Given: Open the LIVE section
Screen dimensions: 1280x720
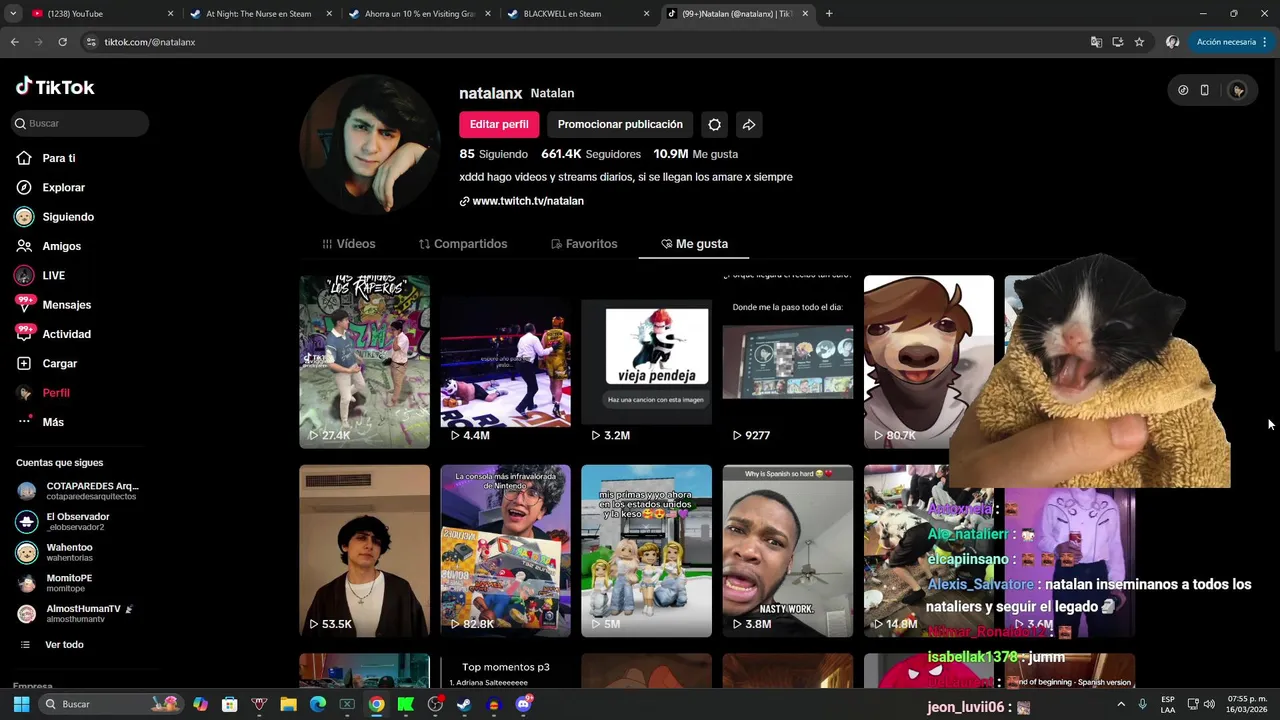Looking at the screenshot, I should click(x=40, y=275).
